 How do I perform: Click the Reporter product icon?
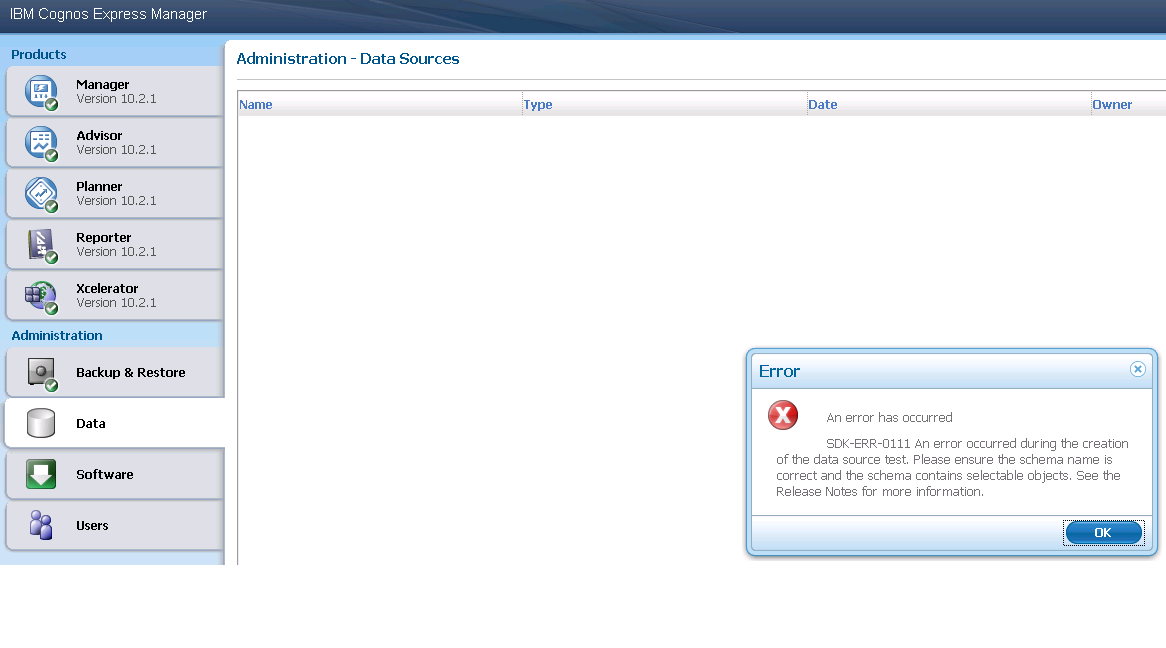point(41,245)
